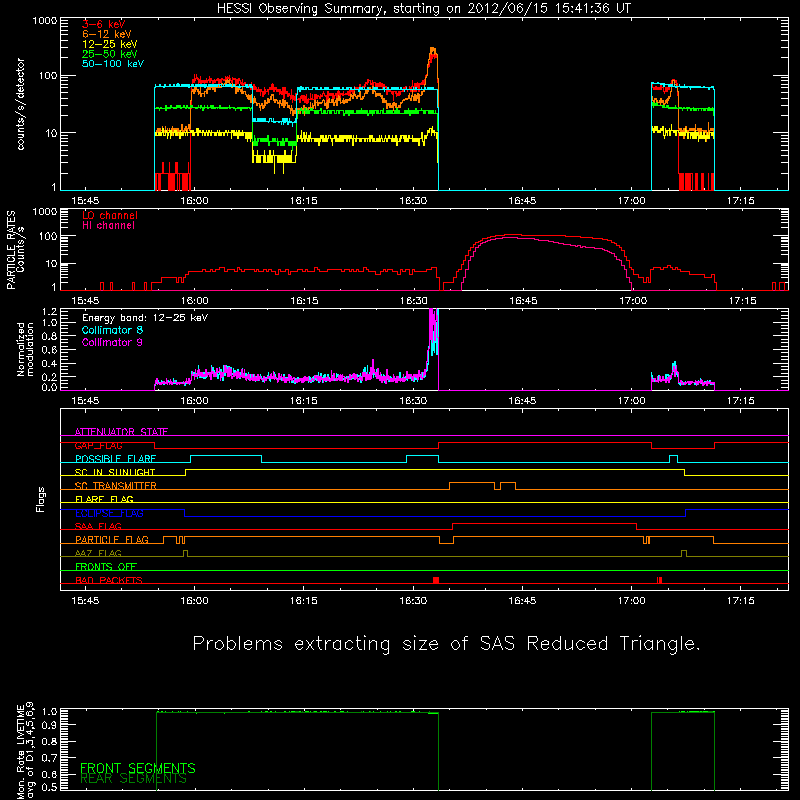Click '1.2' tick on modulation axis
The height and width of the screenshot is (800, 800).
[x=50, y=312]
